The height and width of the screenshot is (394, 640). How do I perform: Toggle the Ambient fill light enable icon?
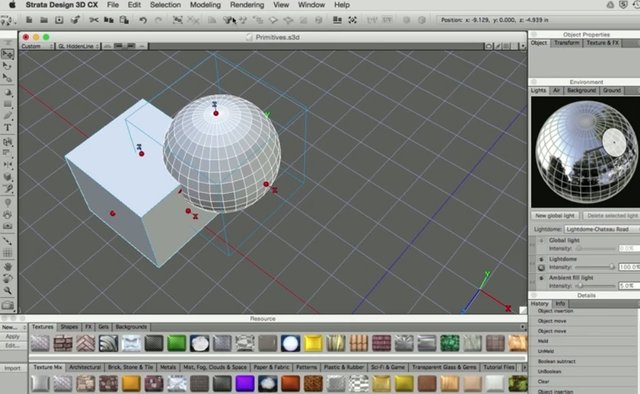click(x=542, y=278)
